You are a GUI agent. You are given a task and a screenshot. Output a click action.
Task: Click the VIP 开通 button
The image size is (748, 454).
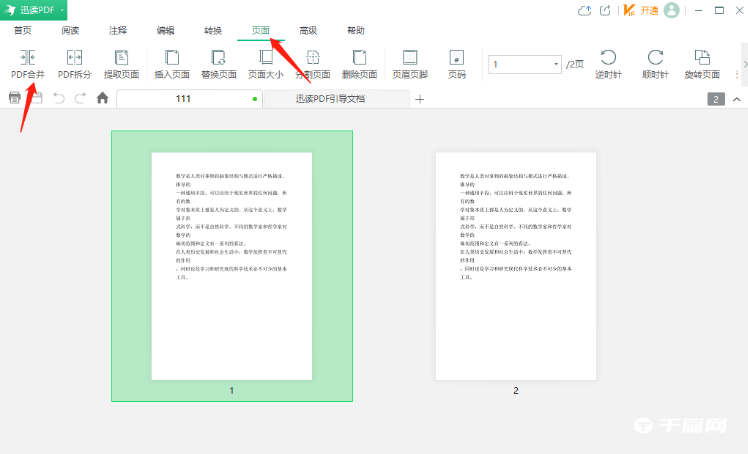(x=641, y=10)
